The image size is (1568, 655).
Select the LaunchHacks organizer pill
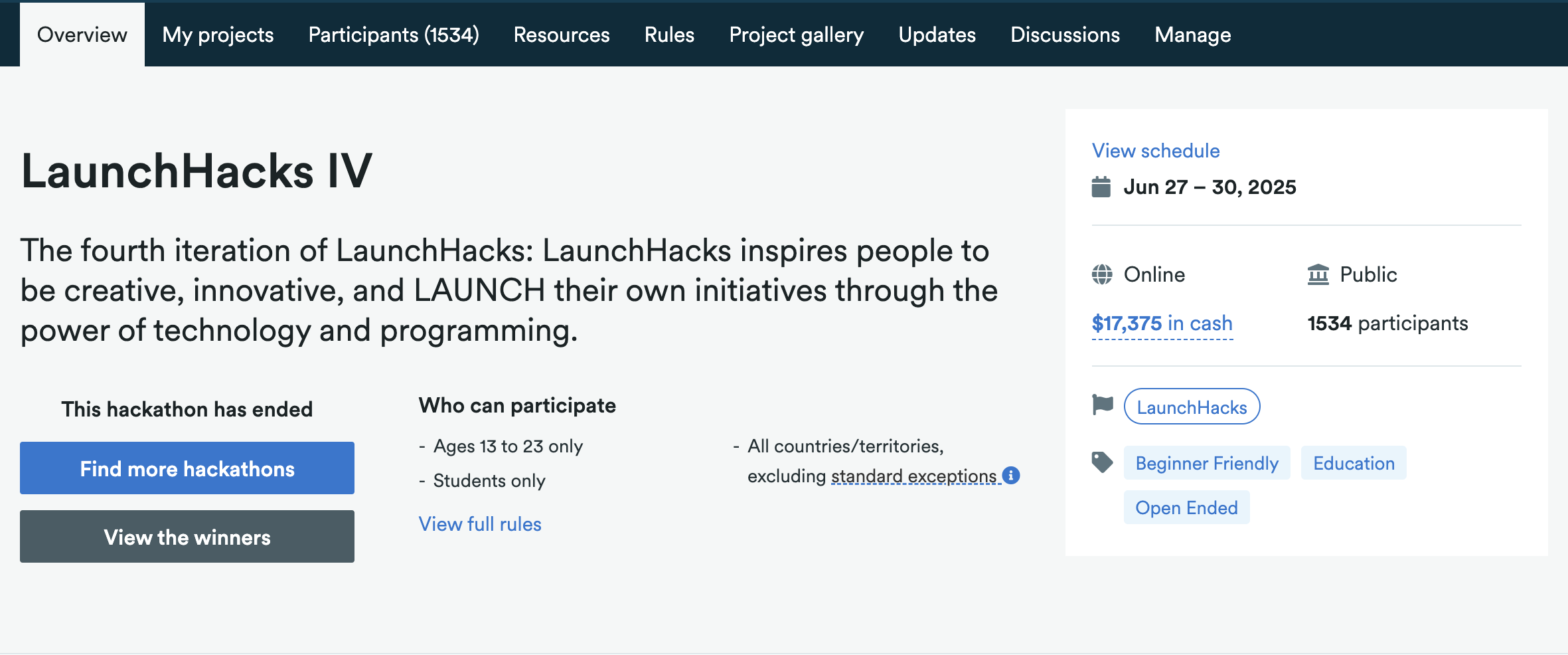(1192, 407)
